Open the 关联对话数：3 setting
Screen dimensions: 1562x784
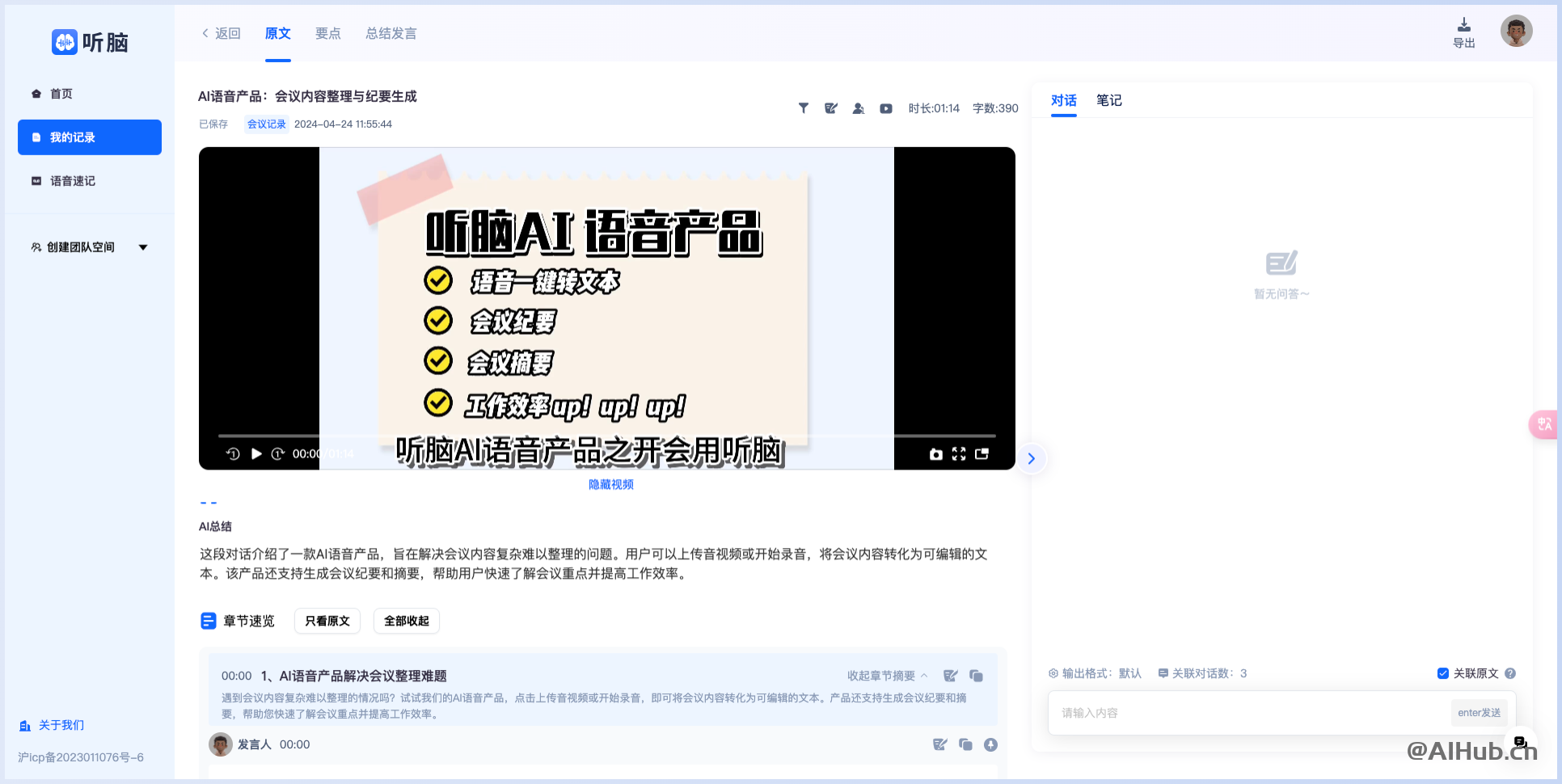[1202, 673]
